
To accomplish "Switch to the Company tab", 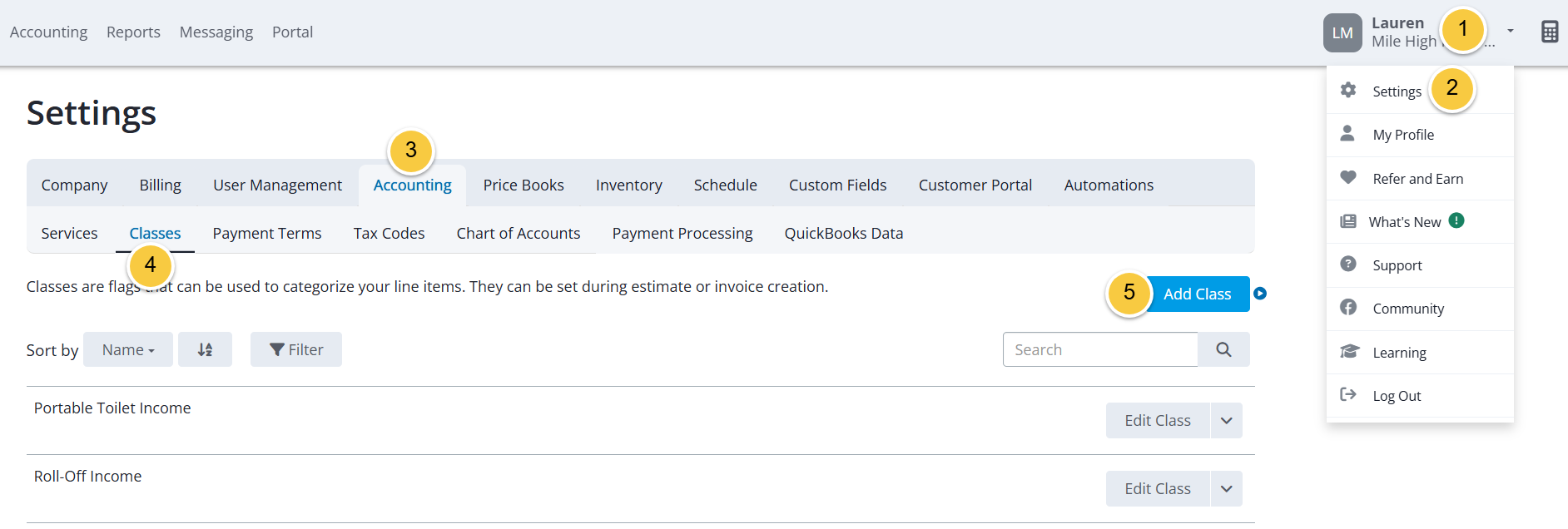I will pos(74,185).
